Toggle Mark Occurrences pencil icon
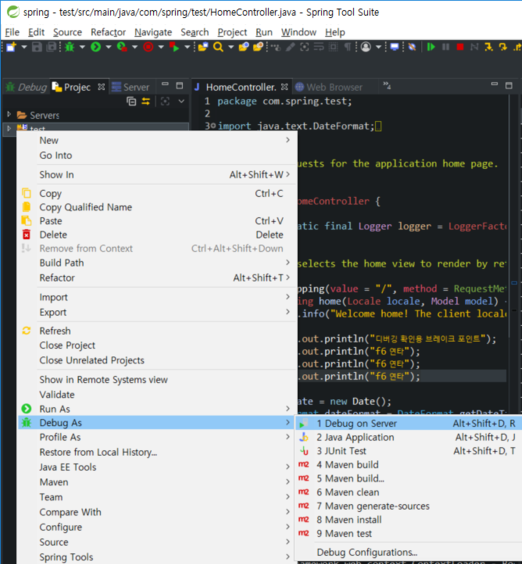The image size is (522, 564). pyautogui.click(x=290, y=47)
